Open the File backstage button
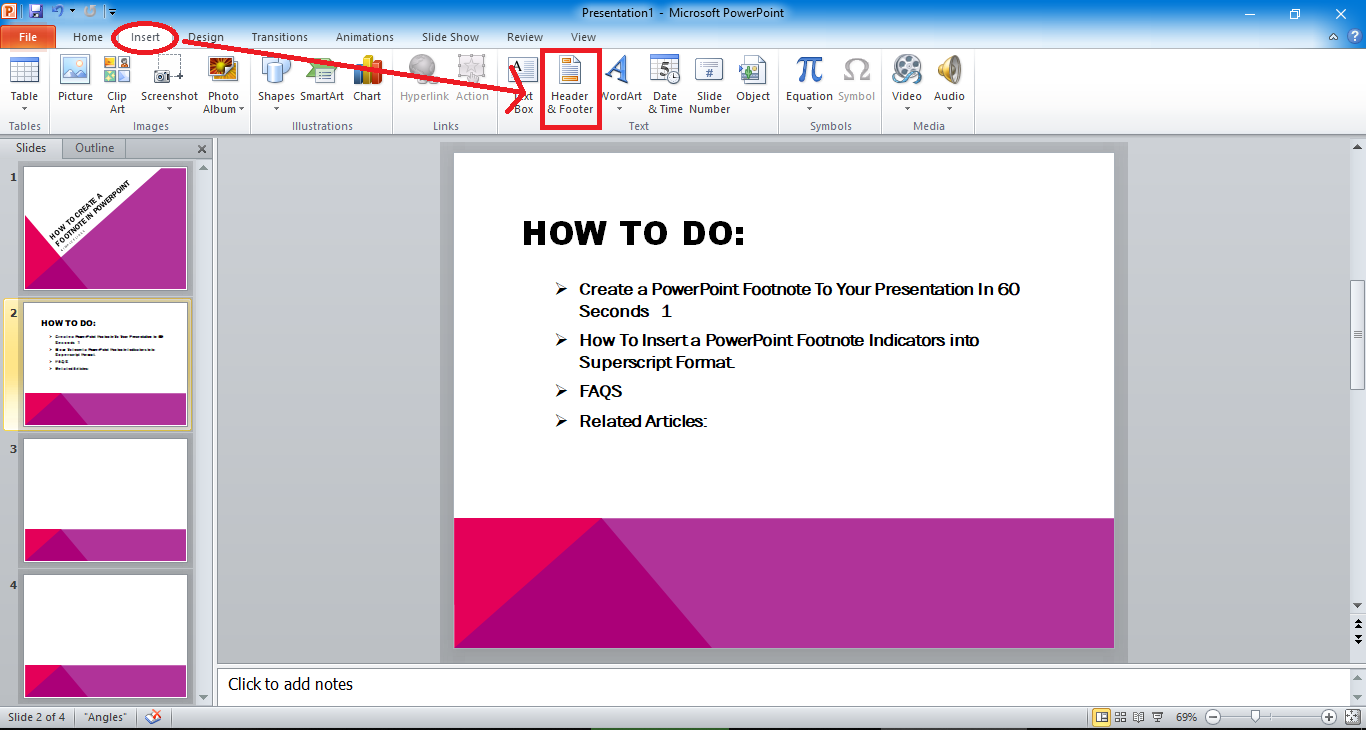Image resolution: width=1366 pixels, height=730 pixels. click(x=27, y=37)
